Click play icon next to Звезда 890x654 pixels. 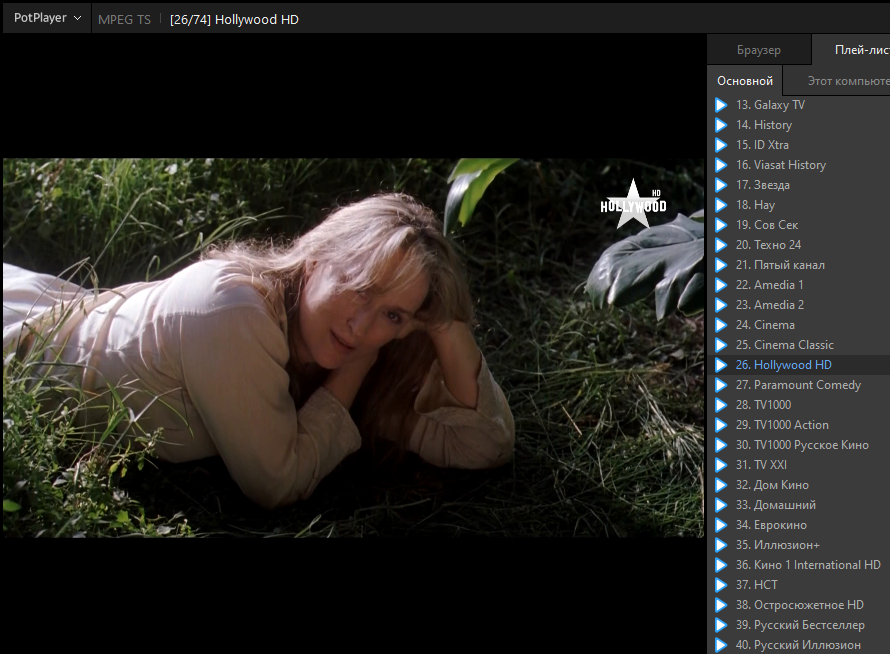coord(721,185)
